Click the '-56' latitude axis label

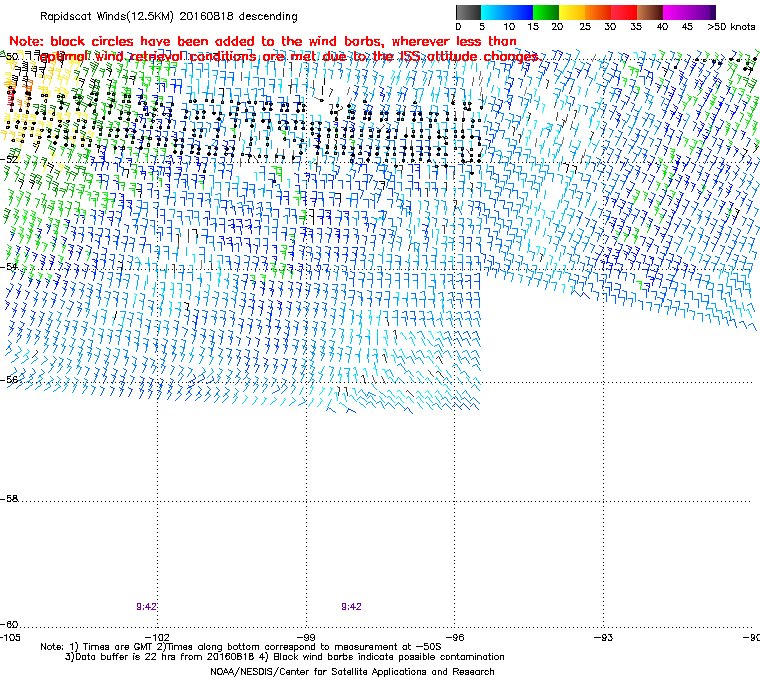(9, 379)
